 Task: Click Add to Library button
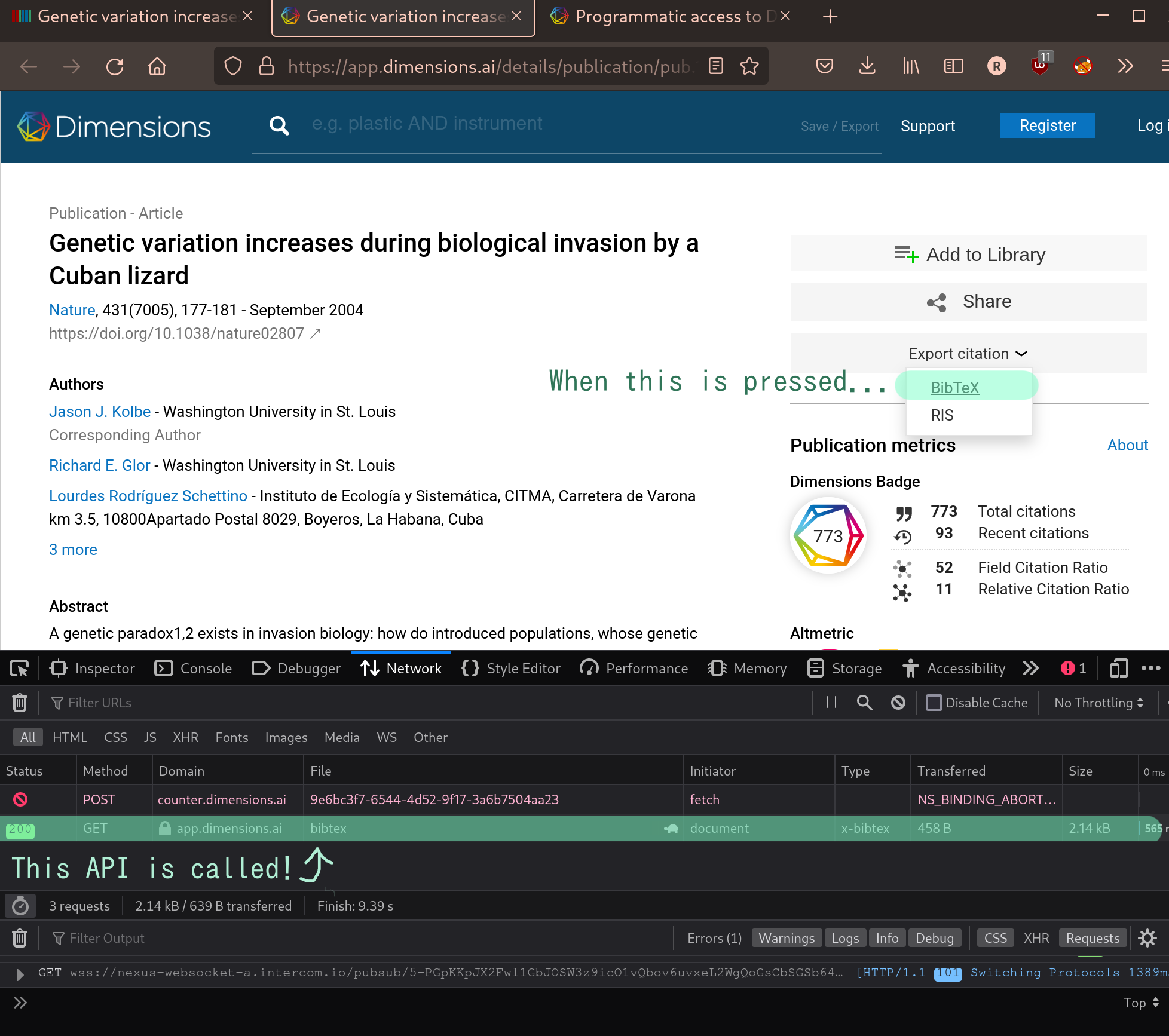click(969, 255)
